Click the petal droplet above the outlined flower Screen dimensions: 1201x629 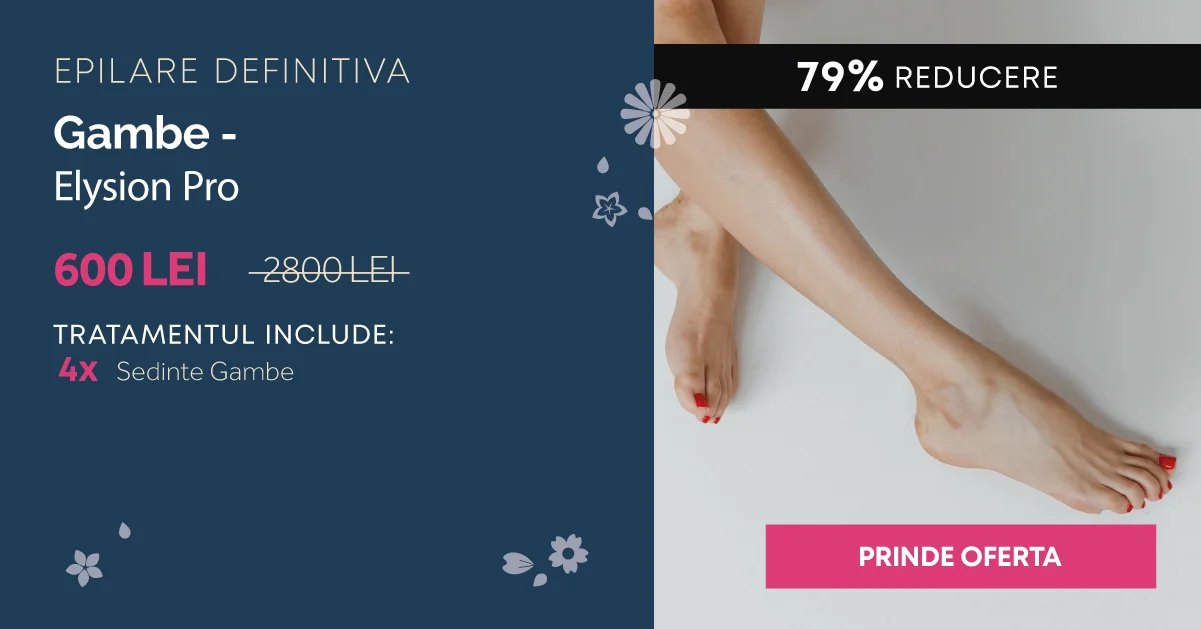(x=603, y=165)
